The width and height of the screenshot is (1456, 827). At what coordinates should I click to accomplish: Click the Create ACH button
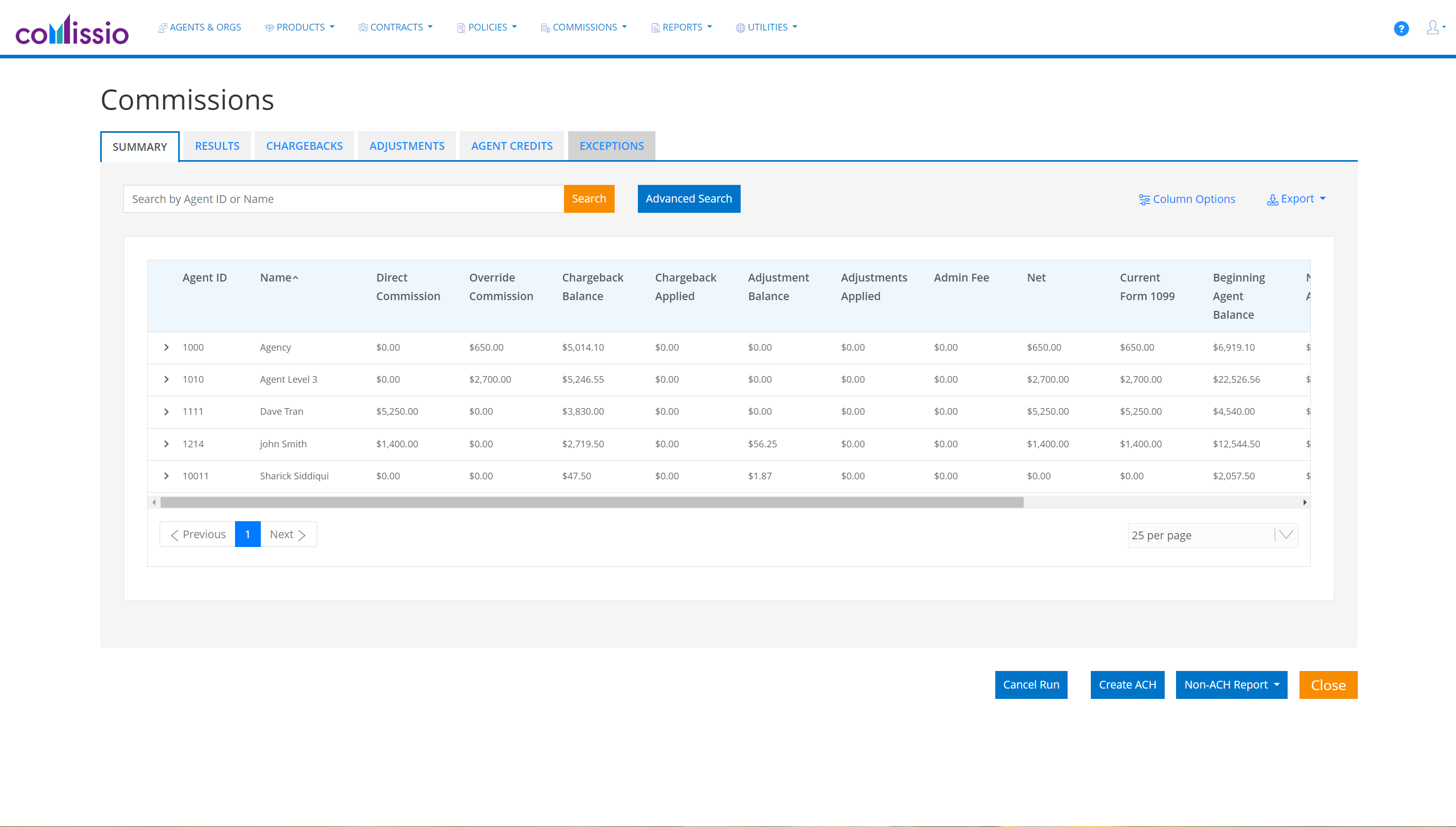pos(1127,684)
